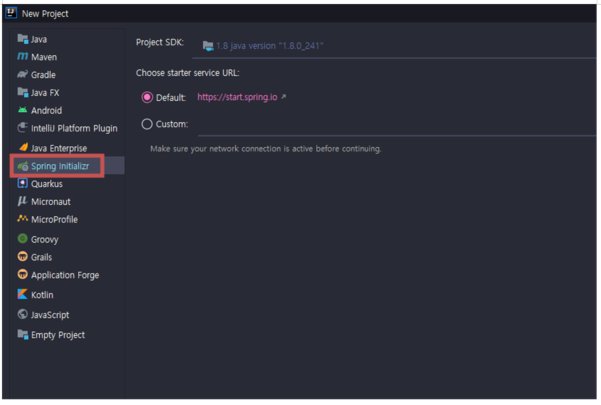The width and height of the screenshot is (601, 405).
Task: Select the Maven label in list
Action: 44,57
